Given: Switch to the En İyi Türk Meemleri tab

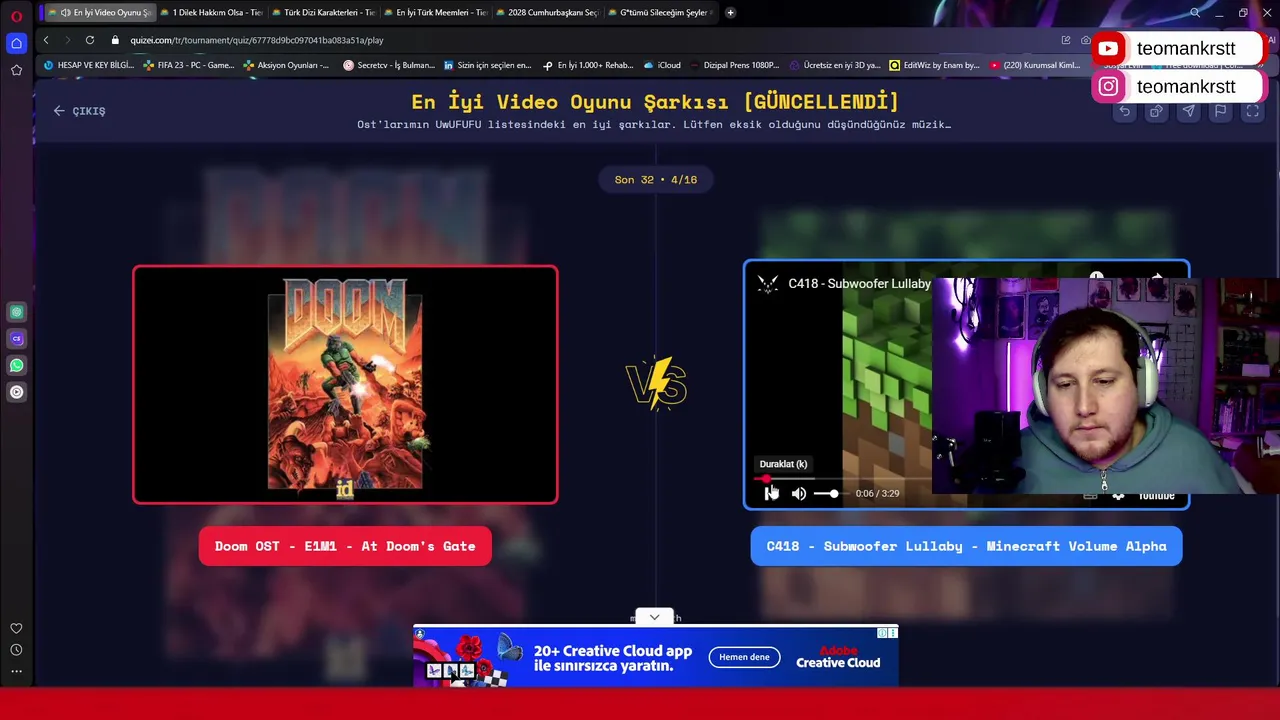Looking at the screenshot, I should [x=435, y=12].
